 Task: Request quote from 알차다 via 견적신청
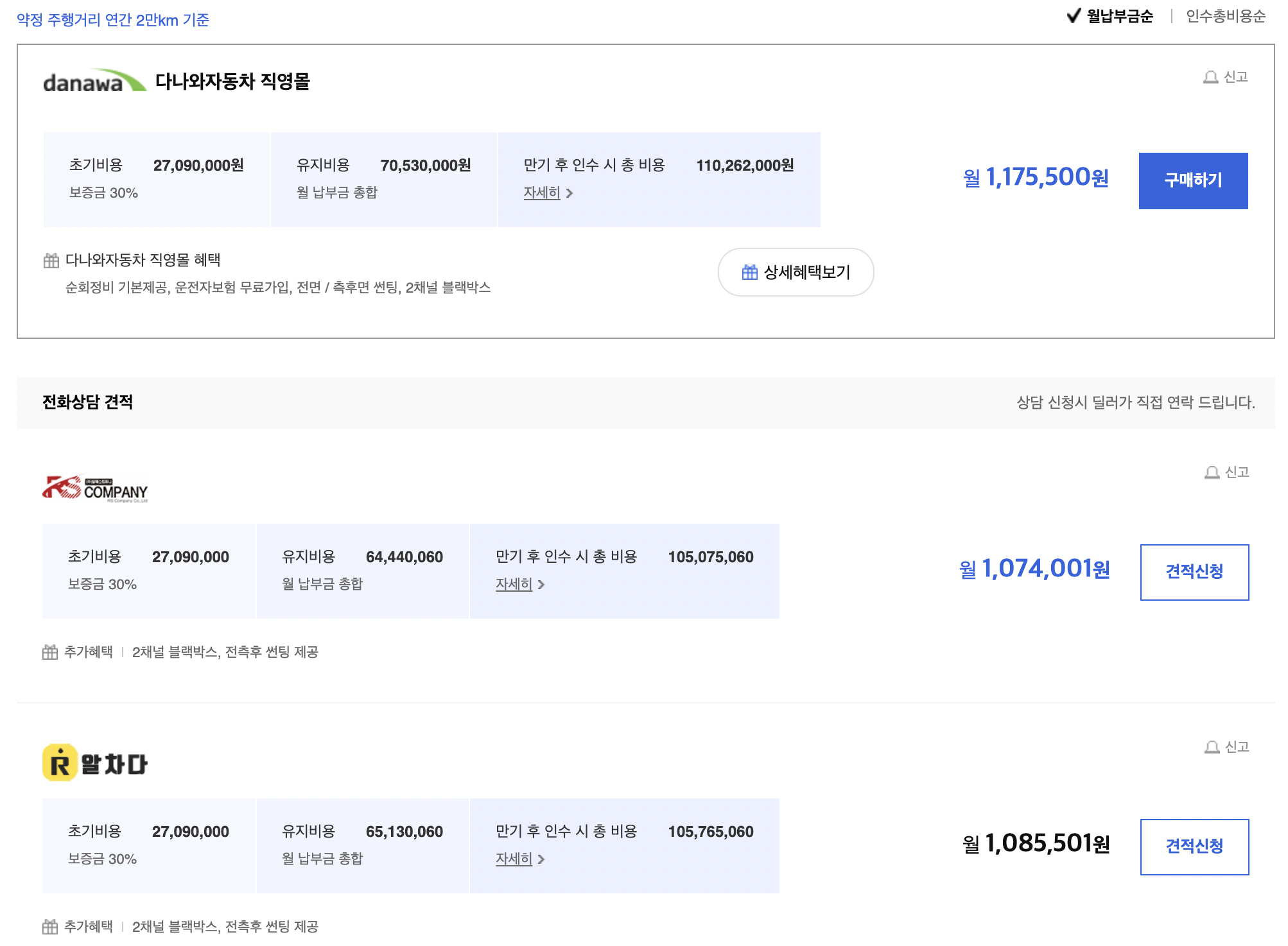click(1194, 847)
